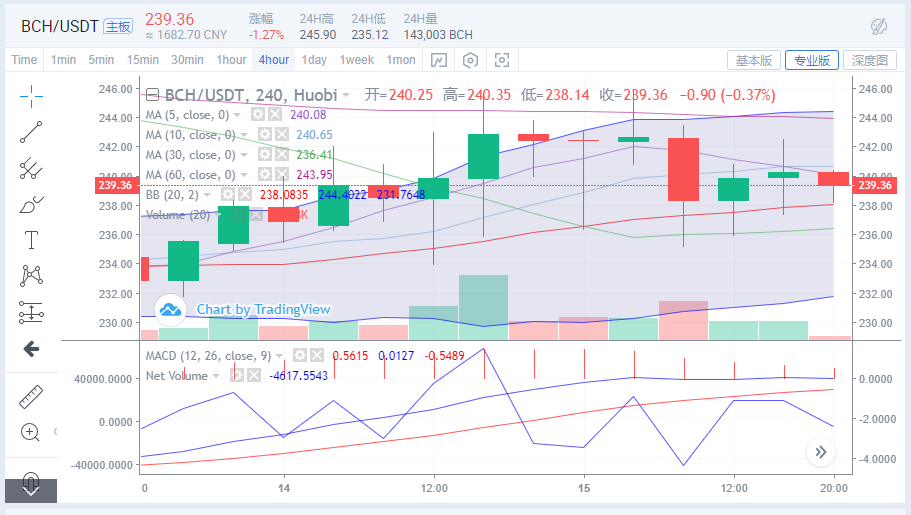
Task: Select the Time interval tab
Action: tap(24, 60)
